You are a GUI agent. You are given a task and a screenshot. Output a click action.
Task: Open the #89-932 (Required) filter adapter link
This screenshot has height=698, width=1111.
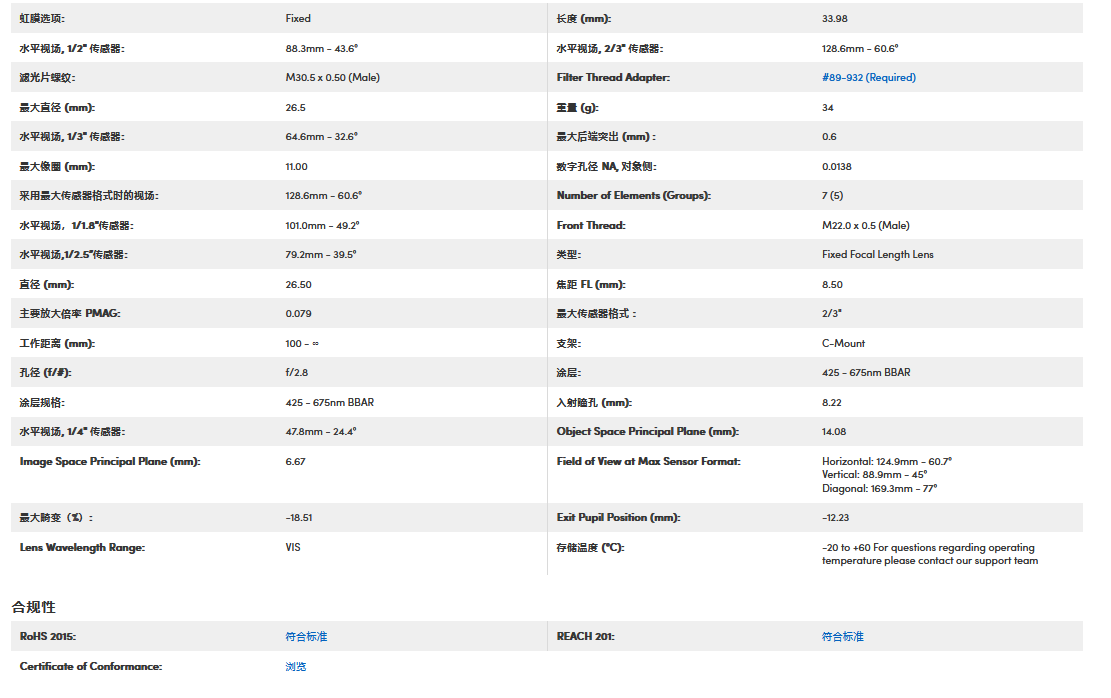[868, 78]
